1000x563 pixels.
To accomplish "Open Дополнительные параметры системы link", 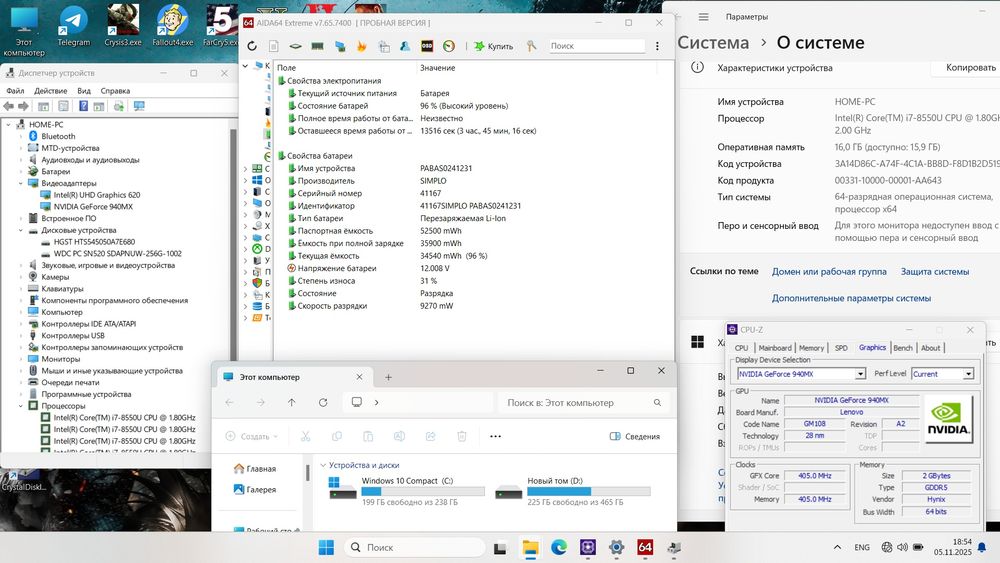I will (851, 298).
